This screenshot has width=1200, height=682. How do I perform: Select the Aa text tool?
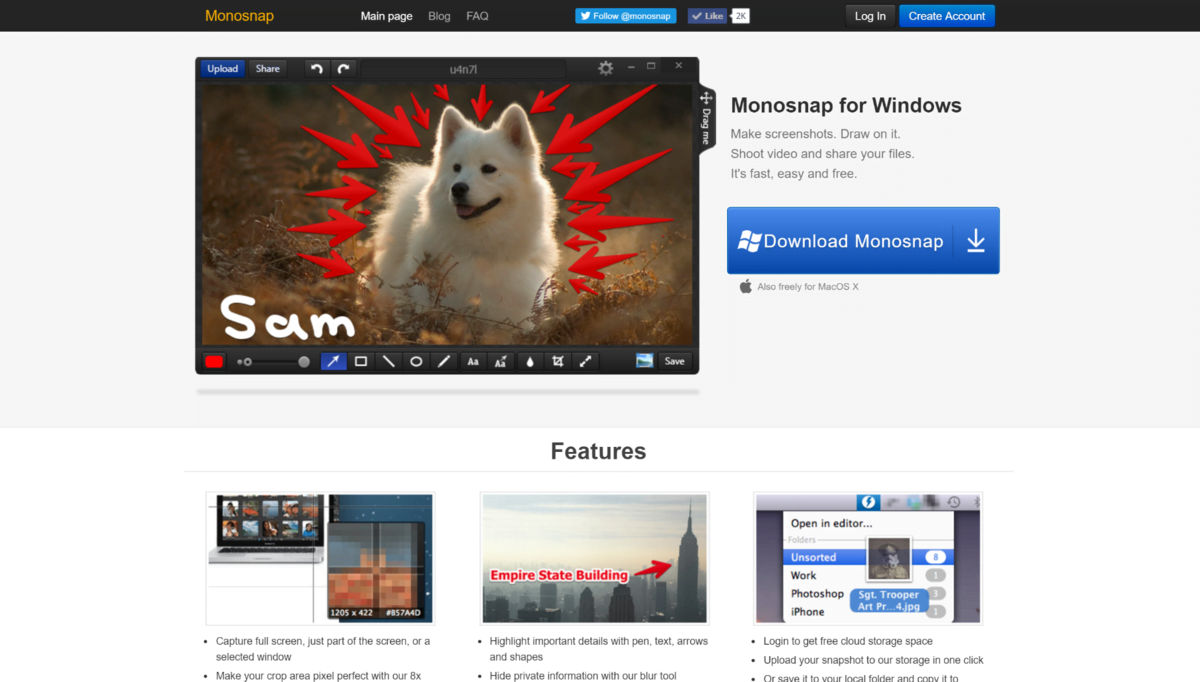(x=473, y=361)
